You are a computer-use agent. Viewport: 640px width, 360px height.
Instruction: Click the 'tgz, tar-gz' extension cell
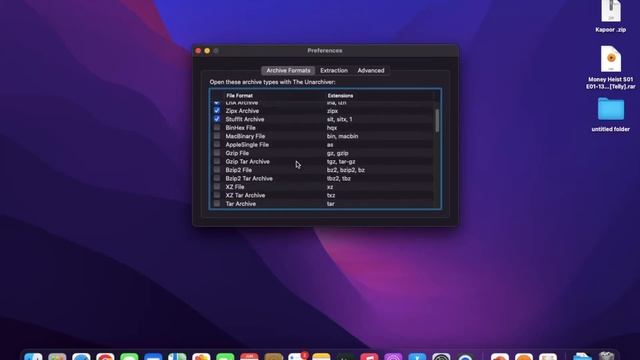click(x=341, y=162)
